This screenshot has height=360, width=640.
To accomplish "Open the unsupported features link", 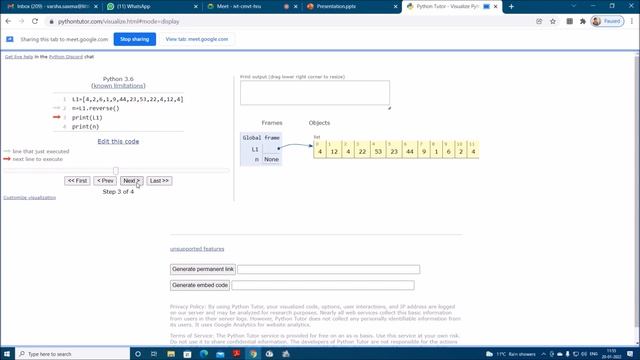I will [x=197, y=249].
